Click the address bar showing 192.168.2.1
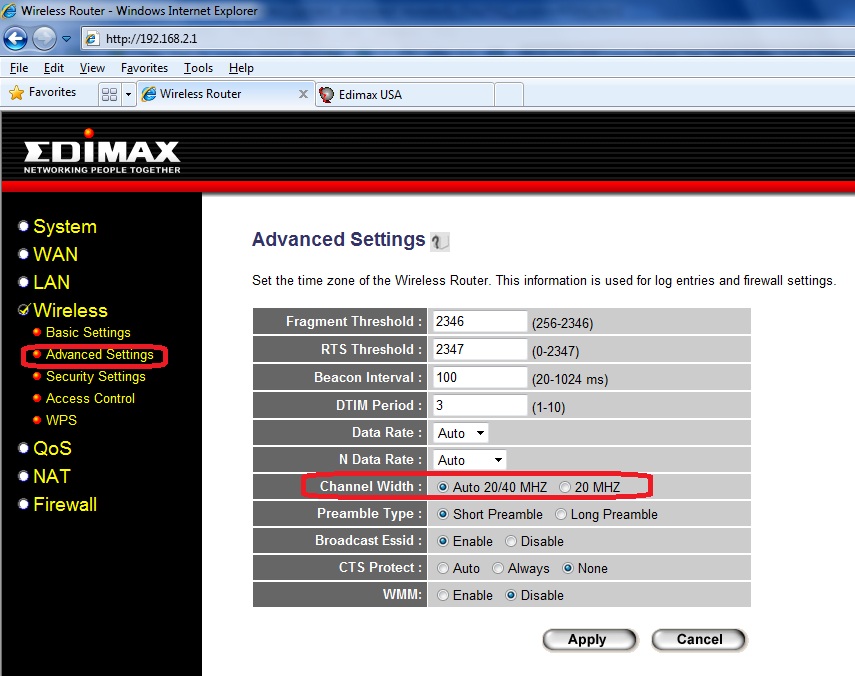 pos(469,39)
